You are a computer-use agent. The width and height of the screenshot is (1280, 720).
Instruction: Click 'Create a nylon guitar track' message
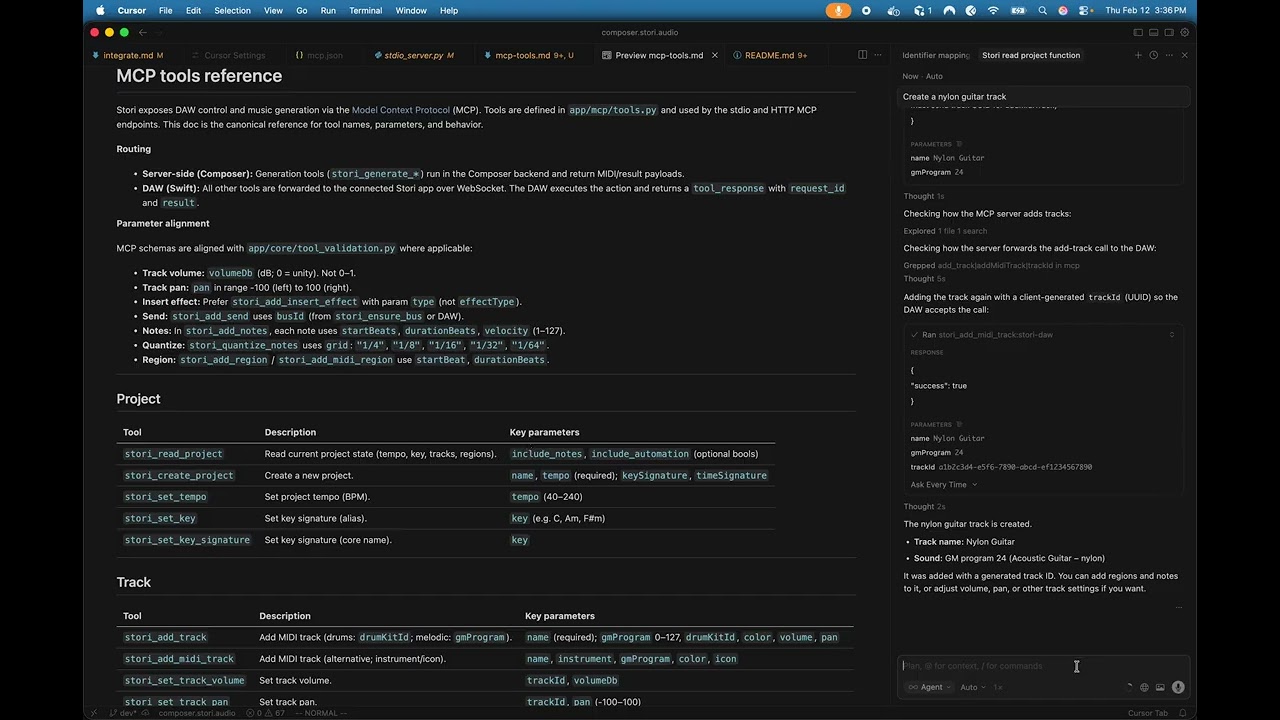(1043, 97)
